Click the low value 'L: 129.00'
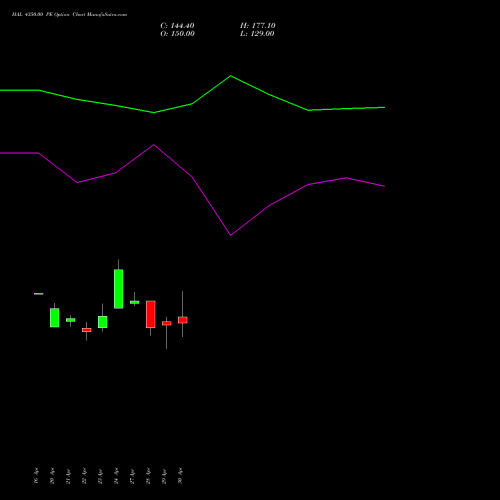Screen dimensions: 500x500 coord(257,34)
